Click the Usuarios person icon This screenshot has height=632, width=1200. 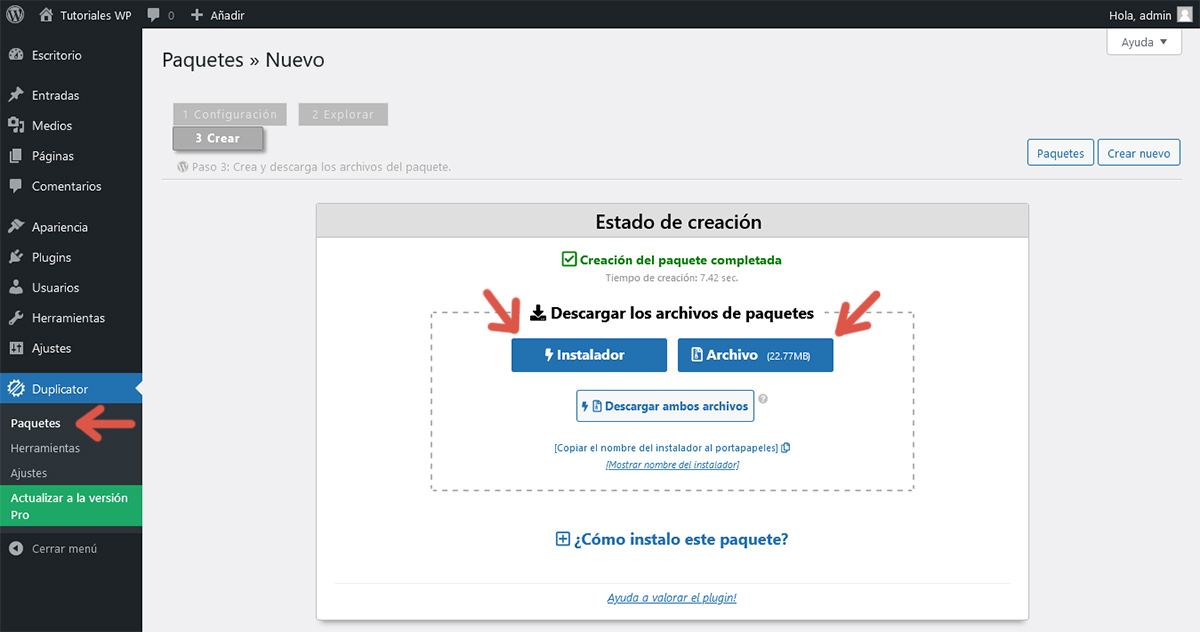click(16, 288)
